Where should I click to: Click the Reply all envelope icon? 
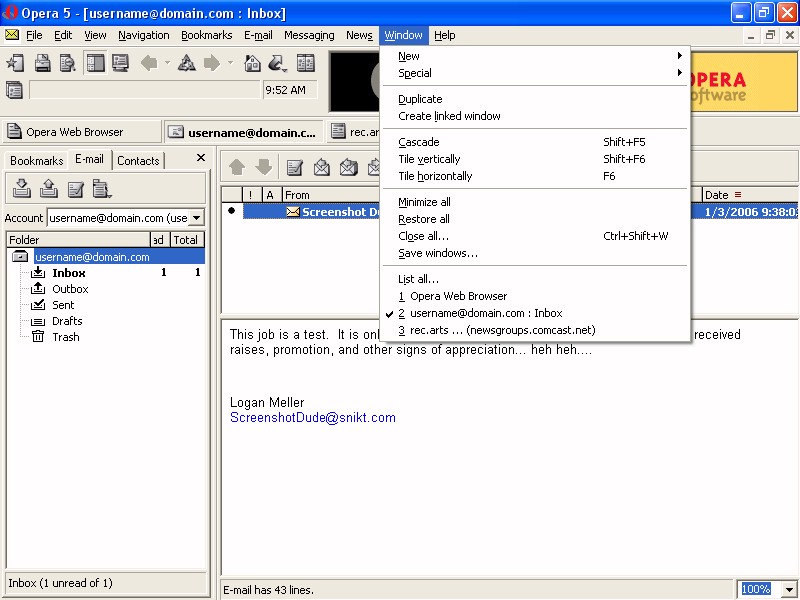(348, 167)
